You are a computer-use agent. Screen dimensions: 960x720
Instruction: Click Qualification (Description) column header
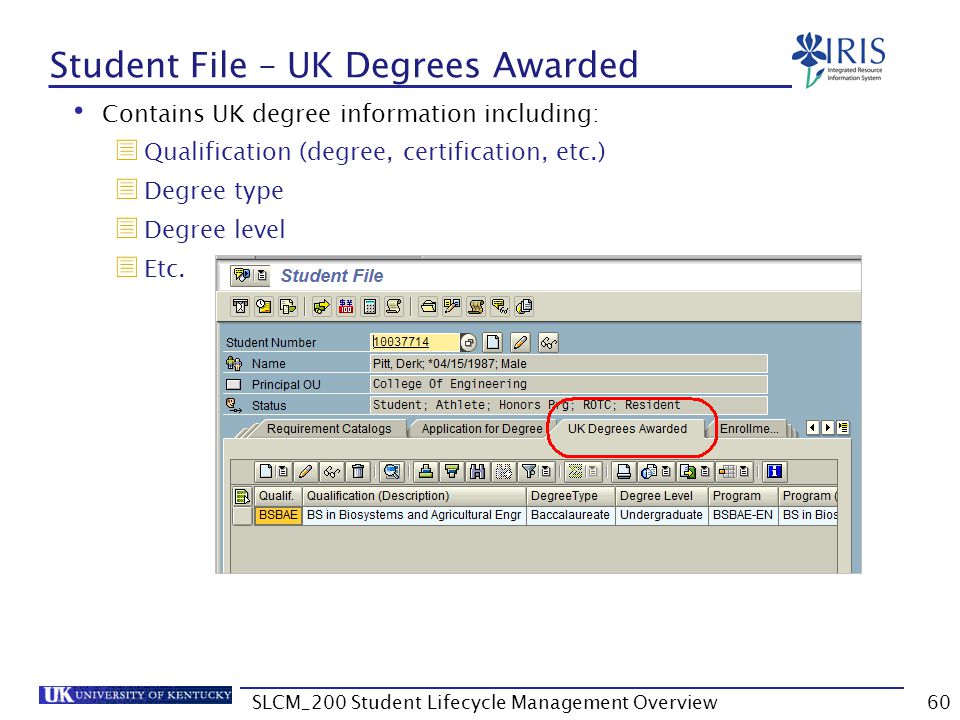coord(414,496)
